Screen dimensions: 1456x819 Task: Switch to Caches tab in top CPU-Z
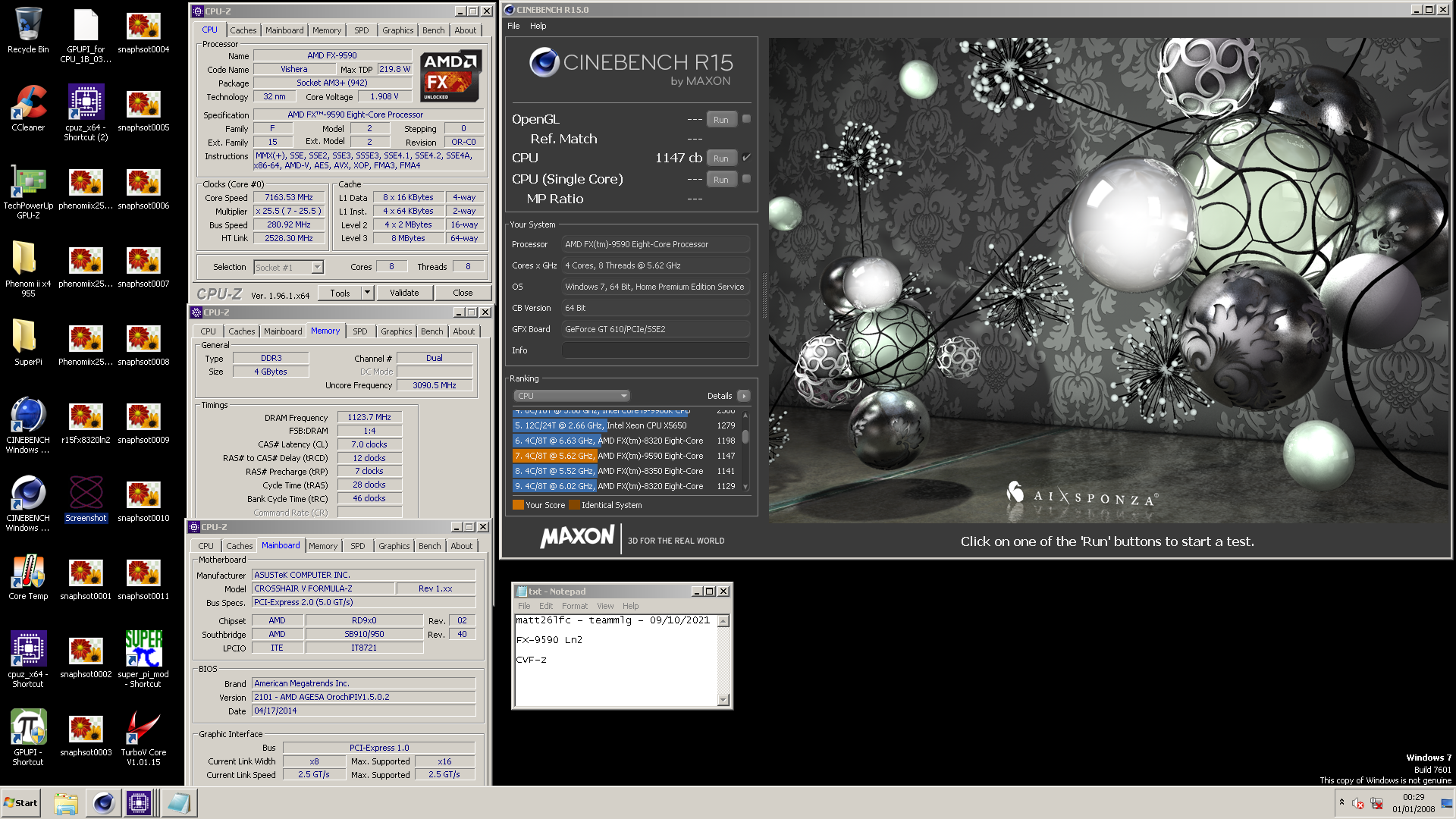click(243, 30)
